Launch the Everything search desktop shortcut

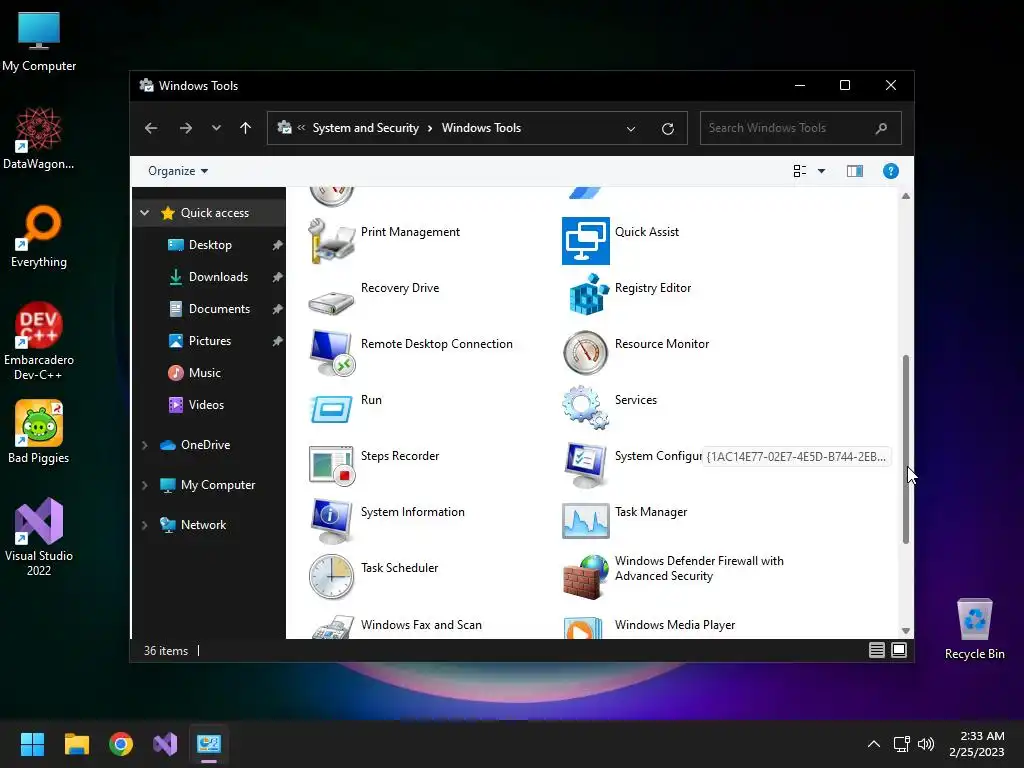point(39,237)
